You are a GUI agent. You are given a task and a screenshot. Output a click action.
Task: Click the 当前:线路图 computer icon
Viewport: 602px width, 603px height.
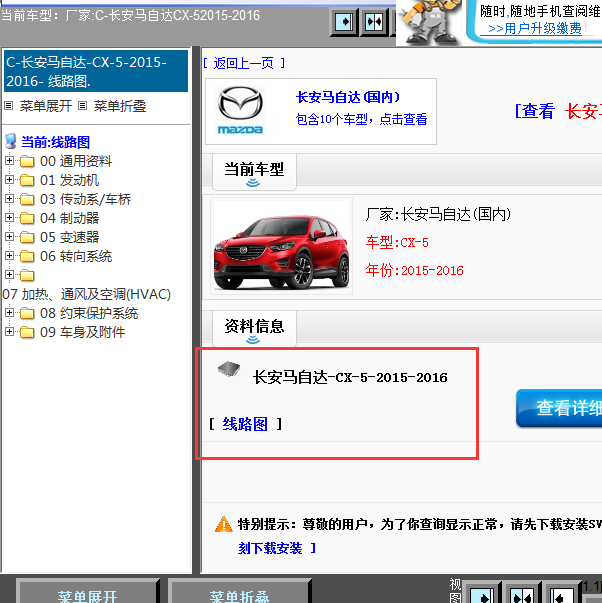pos(11,142)
